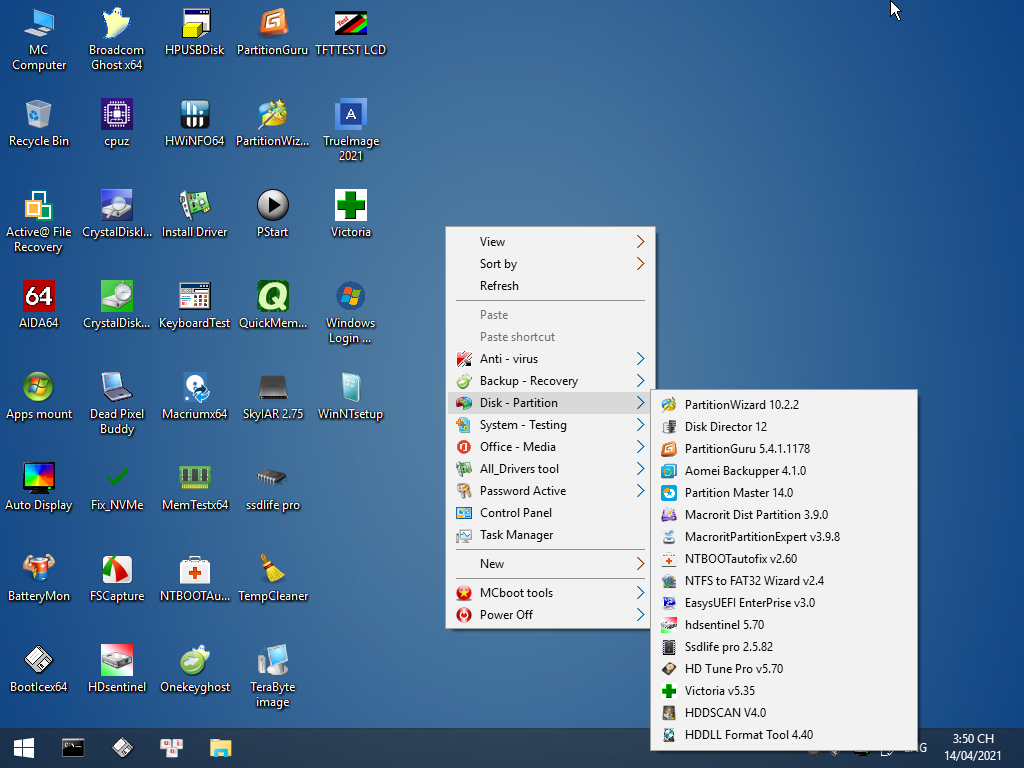
Task: Click the WinNTsetup desktop icon
Action: point(351,396)
